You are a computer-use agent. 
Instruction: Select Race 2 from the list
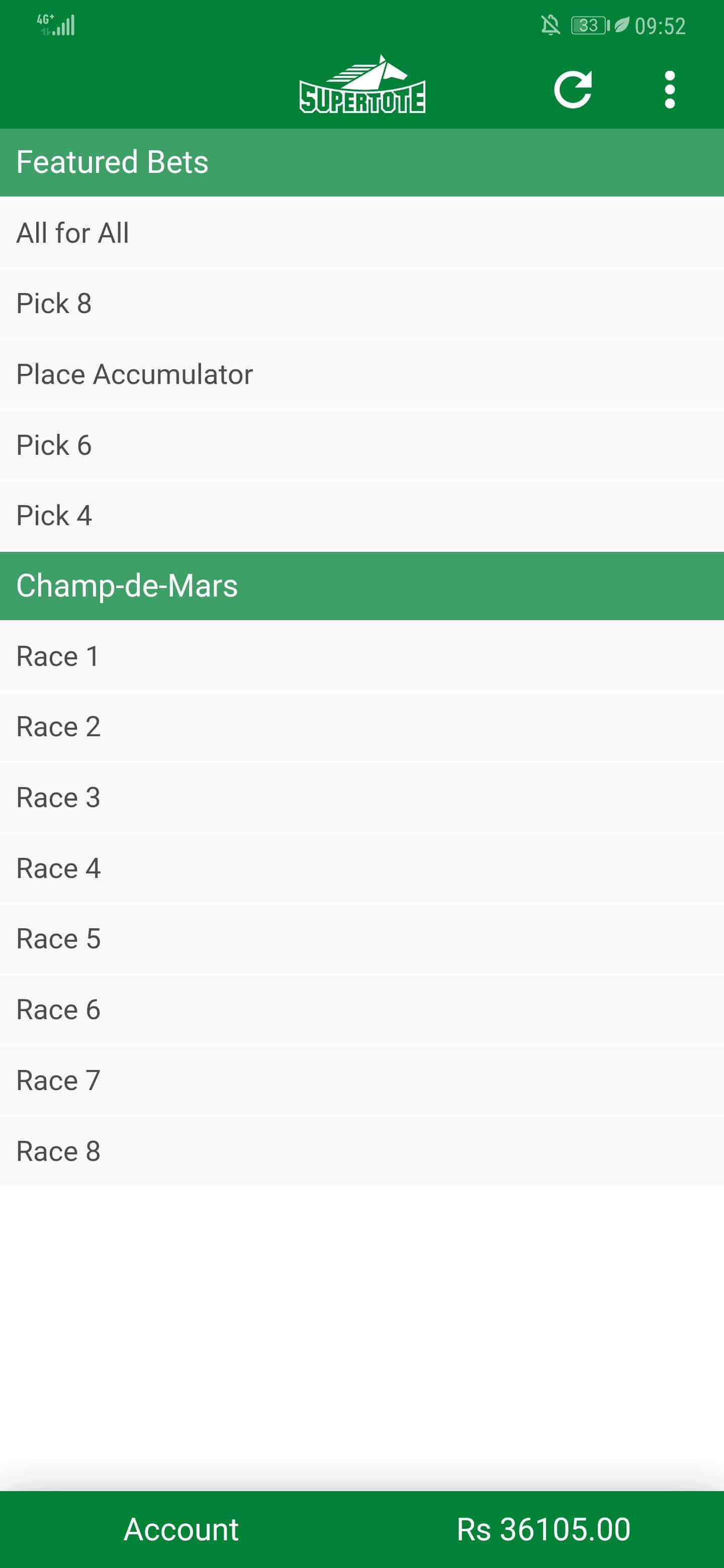point(361,727)
